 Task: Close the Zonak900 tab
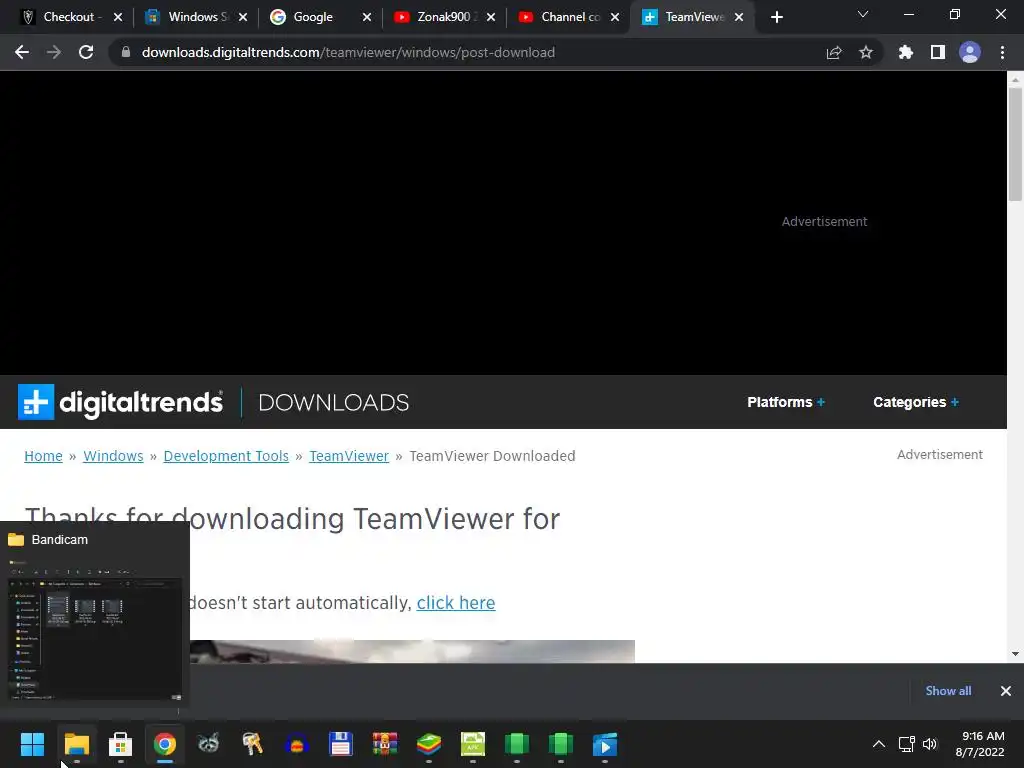(491, 17)
